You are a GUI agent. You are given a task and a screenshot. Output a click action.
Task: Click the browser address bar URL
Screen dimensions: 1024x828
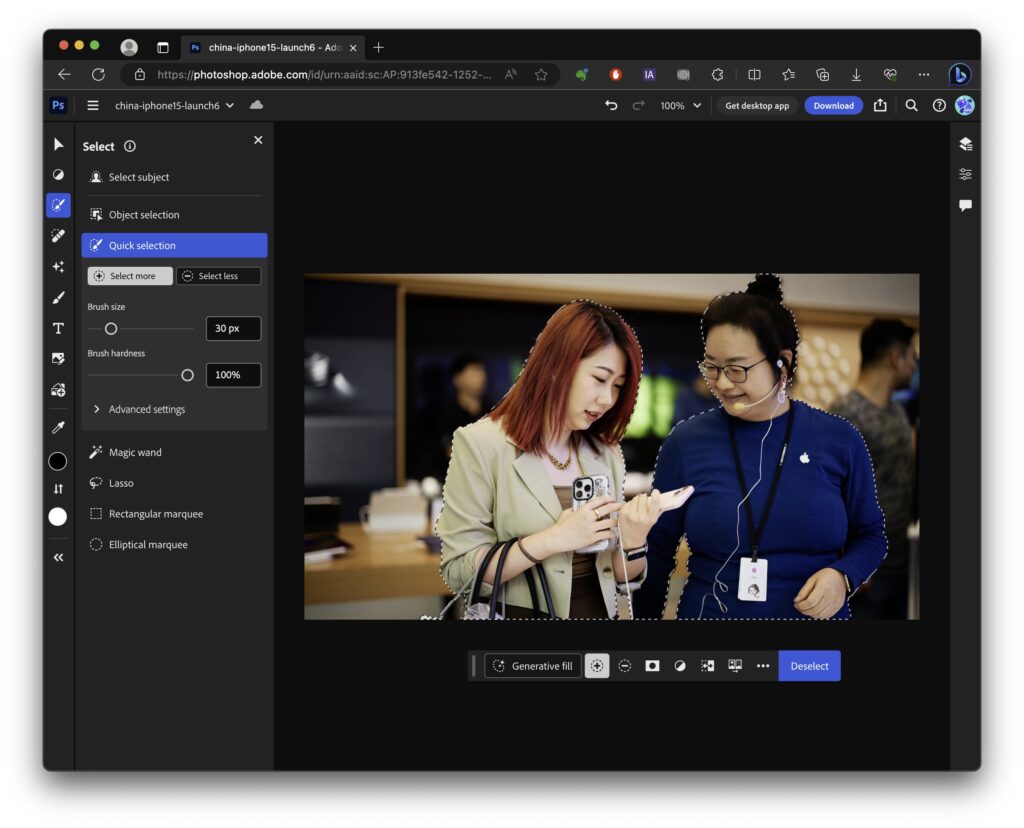(x=324, y=74)
